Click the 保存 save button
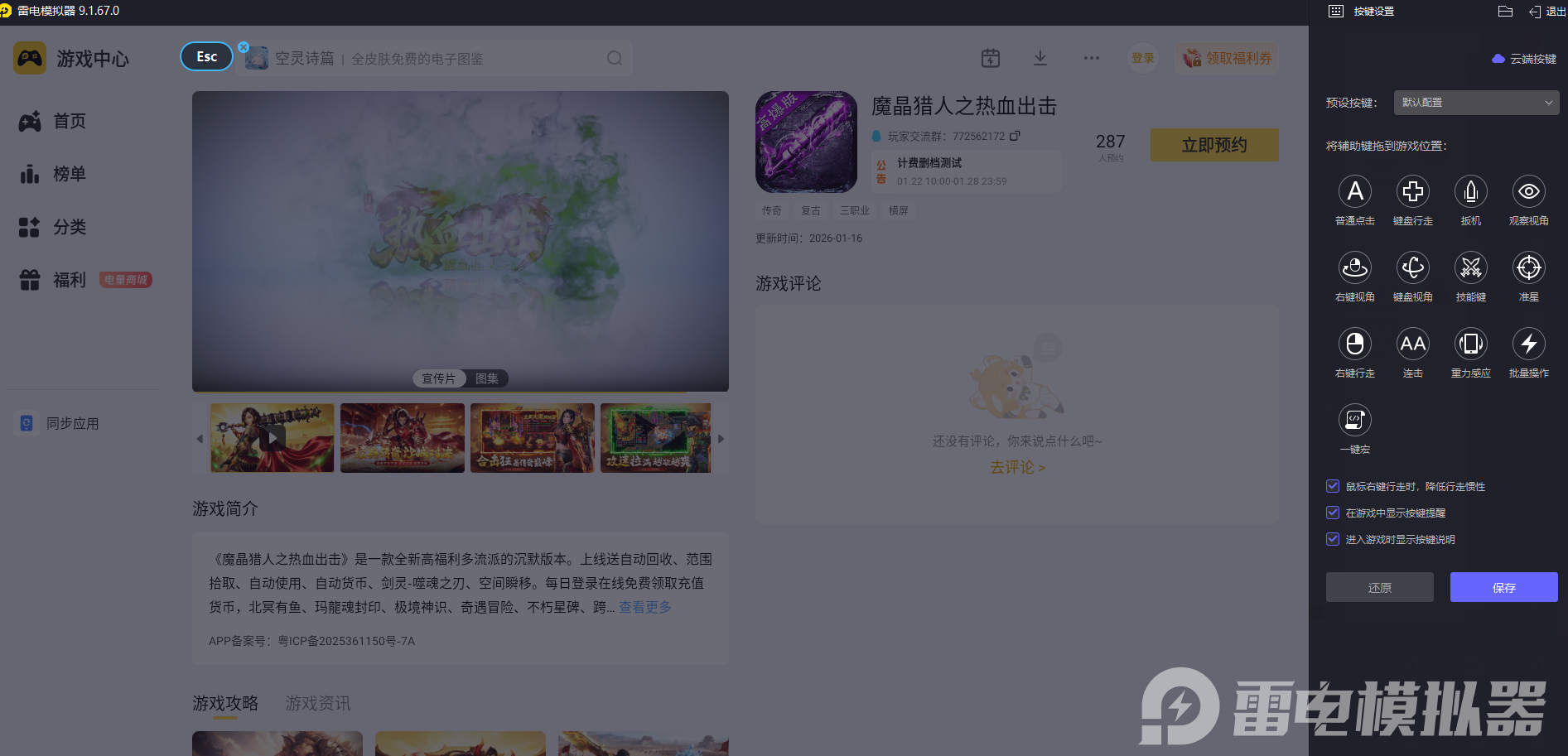This screenshot has width=1568, height=756. coord(1503,587)
